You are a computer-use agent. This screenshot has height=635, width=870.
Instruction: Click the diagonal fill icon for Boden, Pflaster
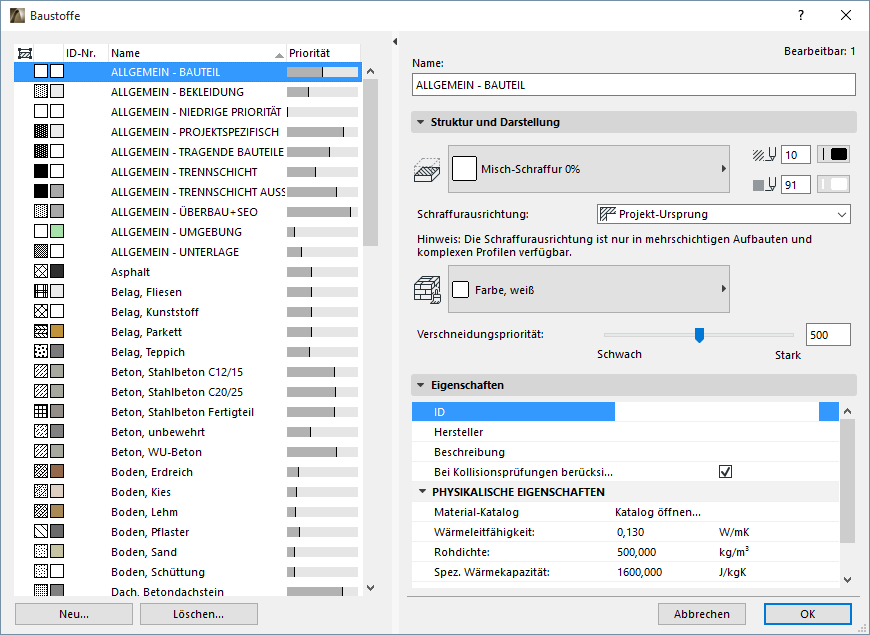click(x=41, y=531)
